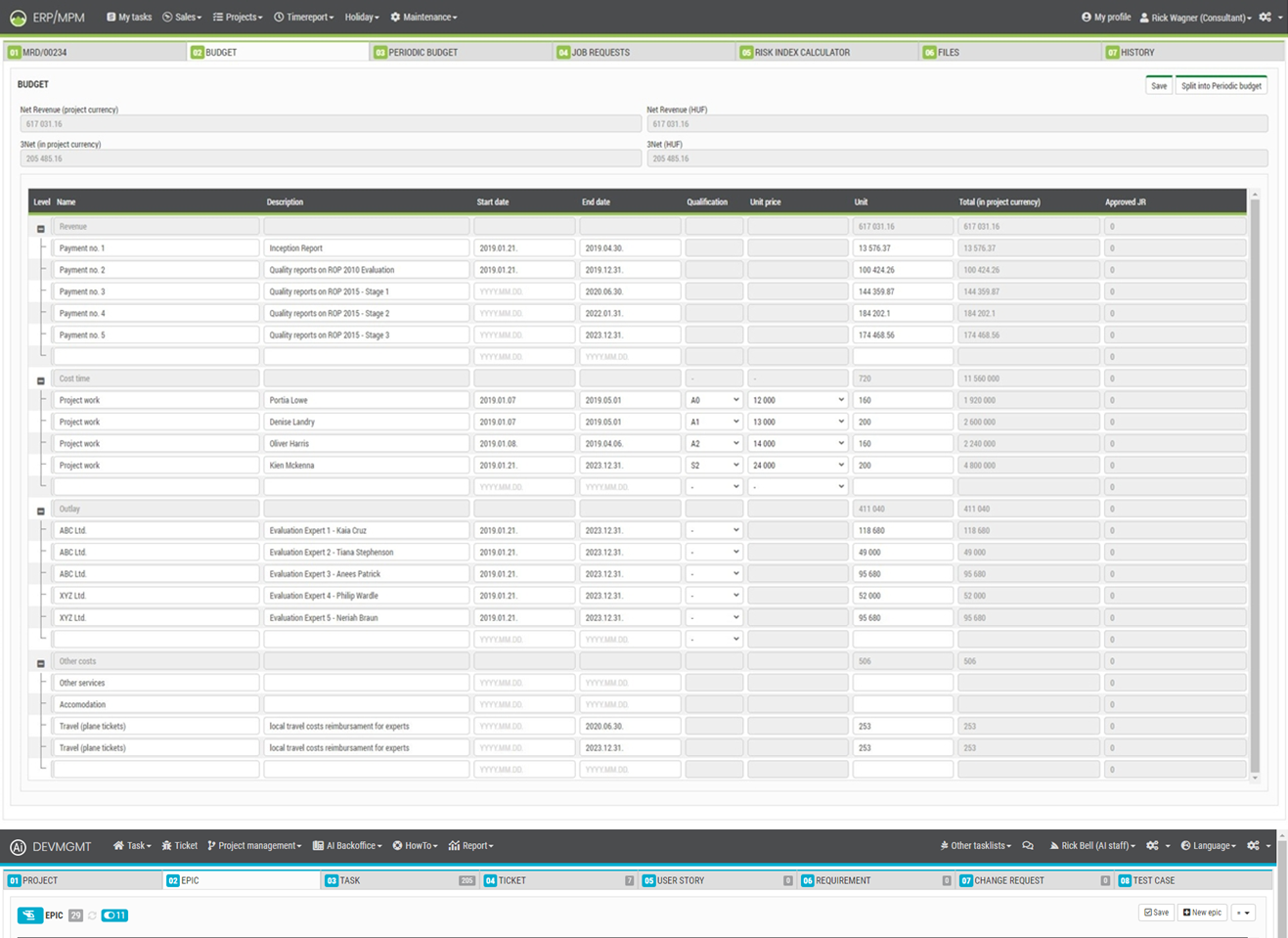Click Save button in Budget panel
Image resolution: width=1288 pixels, height=938 pixels.
tap(1159, 86)
